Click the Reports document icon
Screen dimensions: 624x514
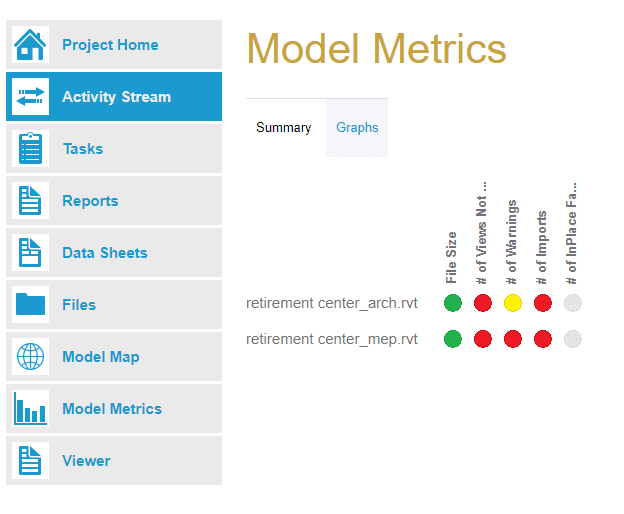pyautogui.click(x=30, y=201)
